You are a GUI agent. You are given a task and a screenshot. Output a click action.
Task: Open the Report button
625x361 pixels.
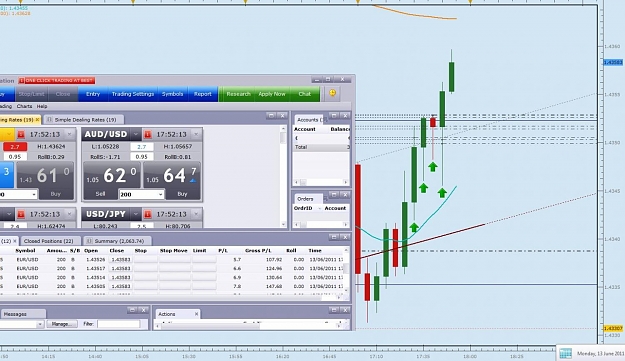pos(202,94)
